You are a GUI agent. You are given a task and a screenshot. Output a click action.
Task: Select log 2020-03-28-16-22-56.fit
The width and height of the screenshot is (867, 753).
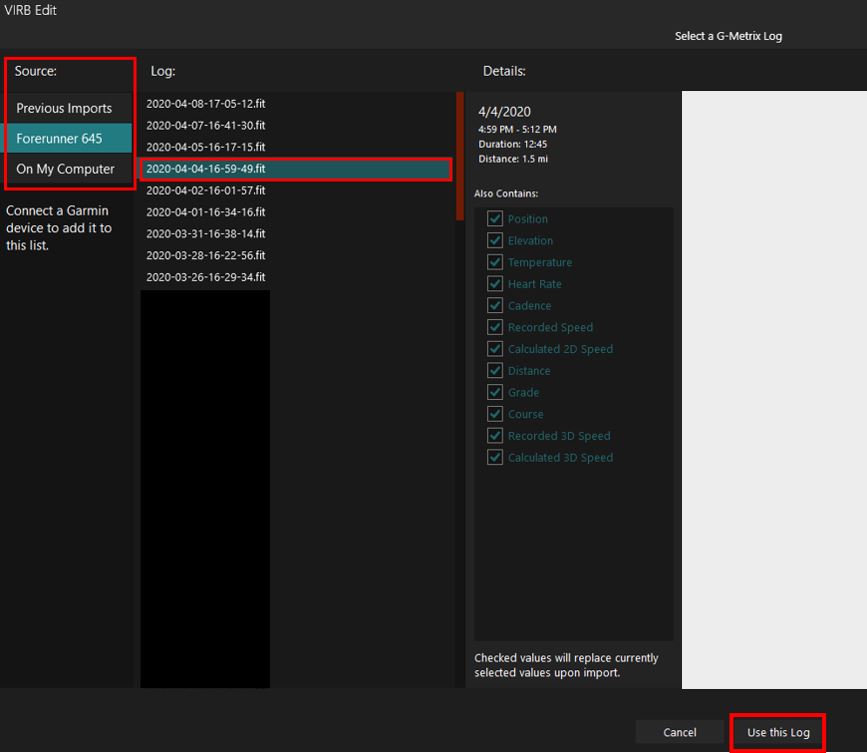(297, 255)
